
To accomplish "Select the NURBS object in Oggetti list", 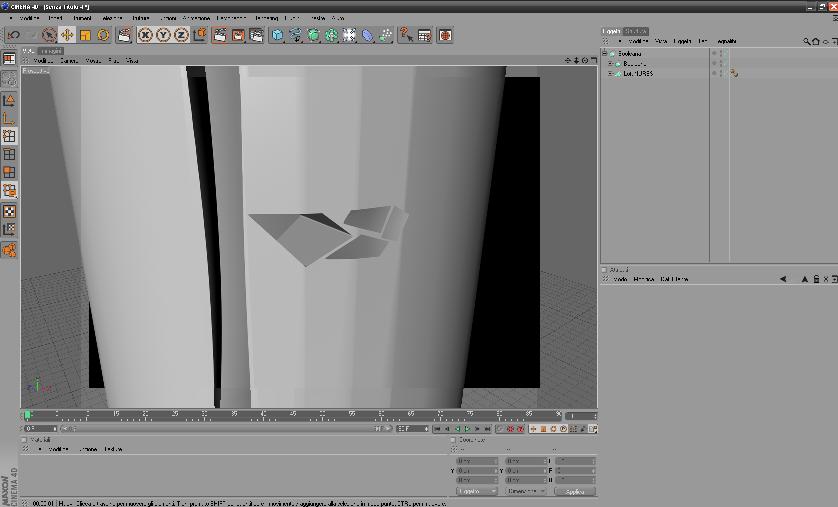I will coord(638,74).
